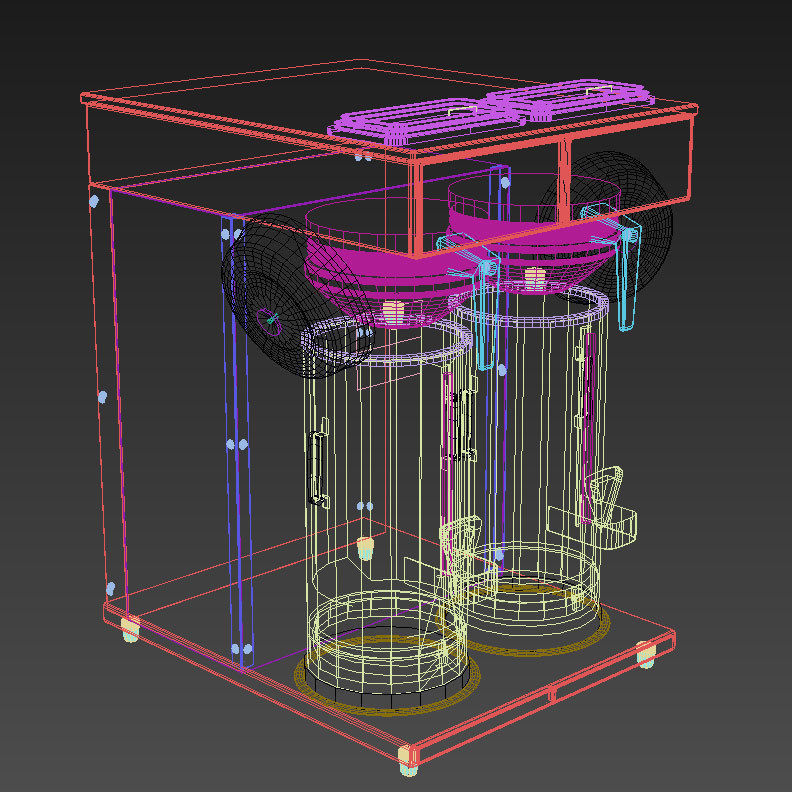Image resolution: width=792 pixels, height=792 pixels.
Task: Select the small cream cup behind left dispenser
Action: coord(365,549)
